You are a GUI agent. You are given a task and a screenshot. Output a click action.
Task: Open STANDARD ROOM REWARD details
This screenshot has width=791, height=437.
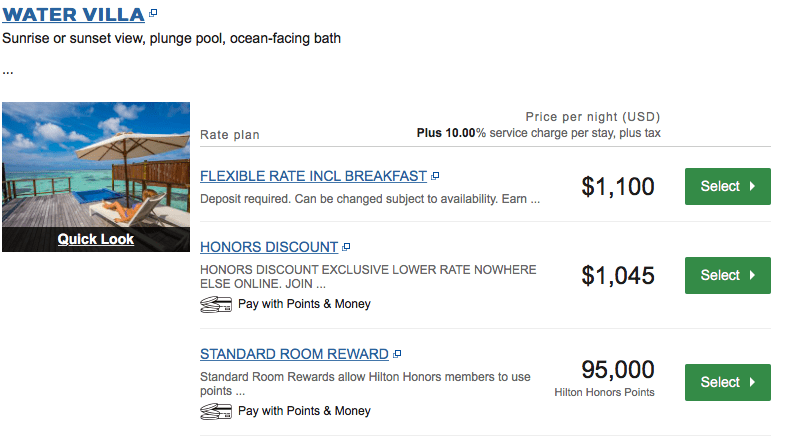[x=294, y=354]
